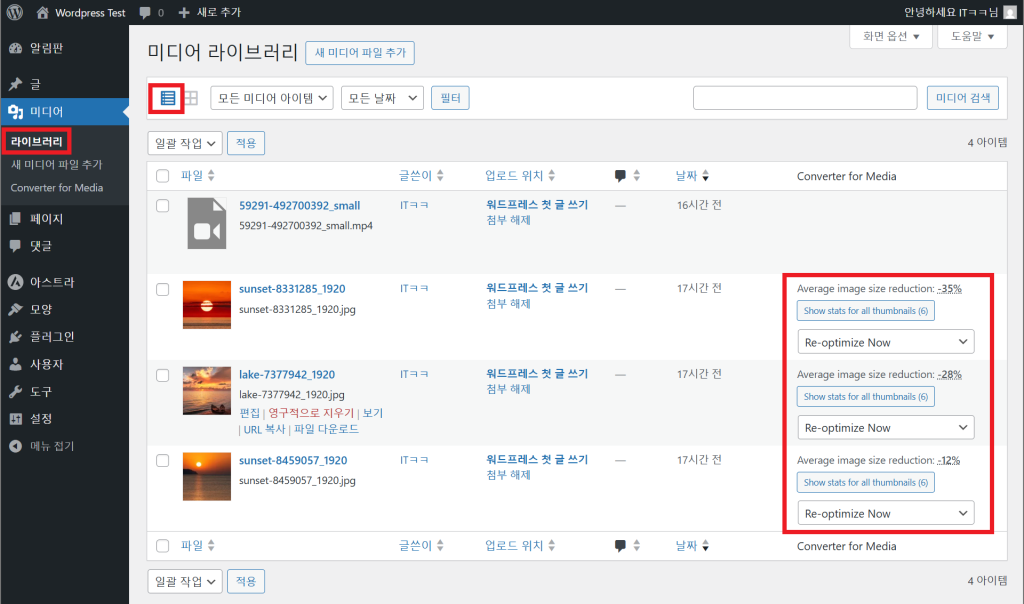The width and height of the screenshot is (1024, 604).
Task: Click the plus 새로 추가 admin bar item
Action: coord(210,12)
